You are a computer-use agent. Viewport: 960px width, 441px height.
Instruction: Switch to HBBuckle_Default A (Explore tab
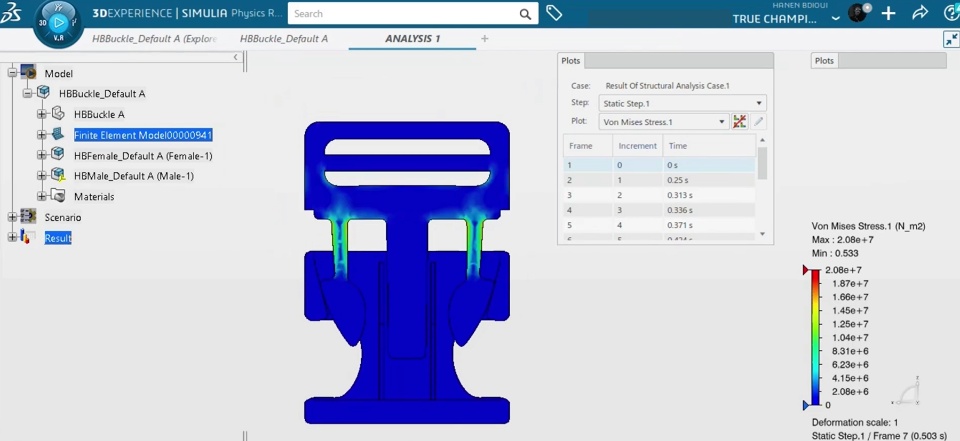point(154,39)
